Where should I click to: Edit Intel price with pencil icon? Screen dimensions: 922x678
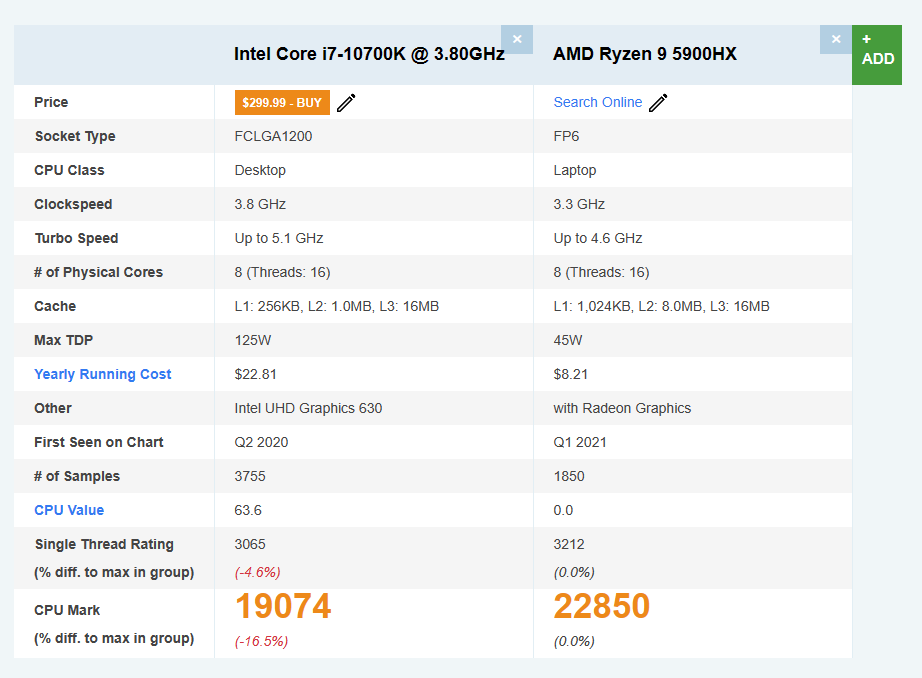346,102
